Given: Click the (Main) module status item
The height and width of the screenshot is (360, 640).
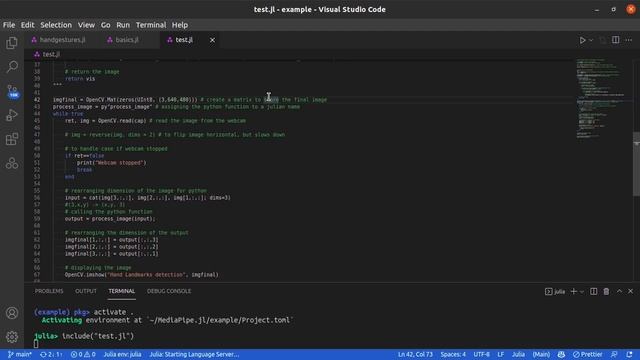Looking at the screenshot, I should [x=541, y=354].
